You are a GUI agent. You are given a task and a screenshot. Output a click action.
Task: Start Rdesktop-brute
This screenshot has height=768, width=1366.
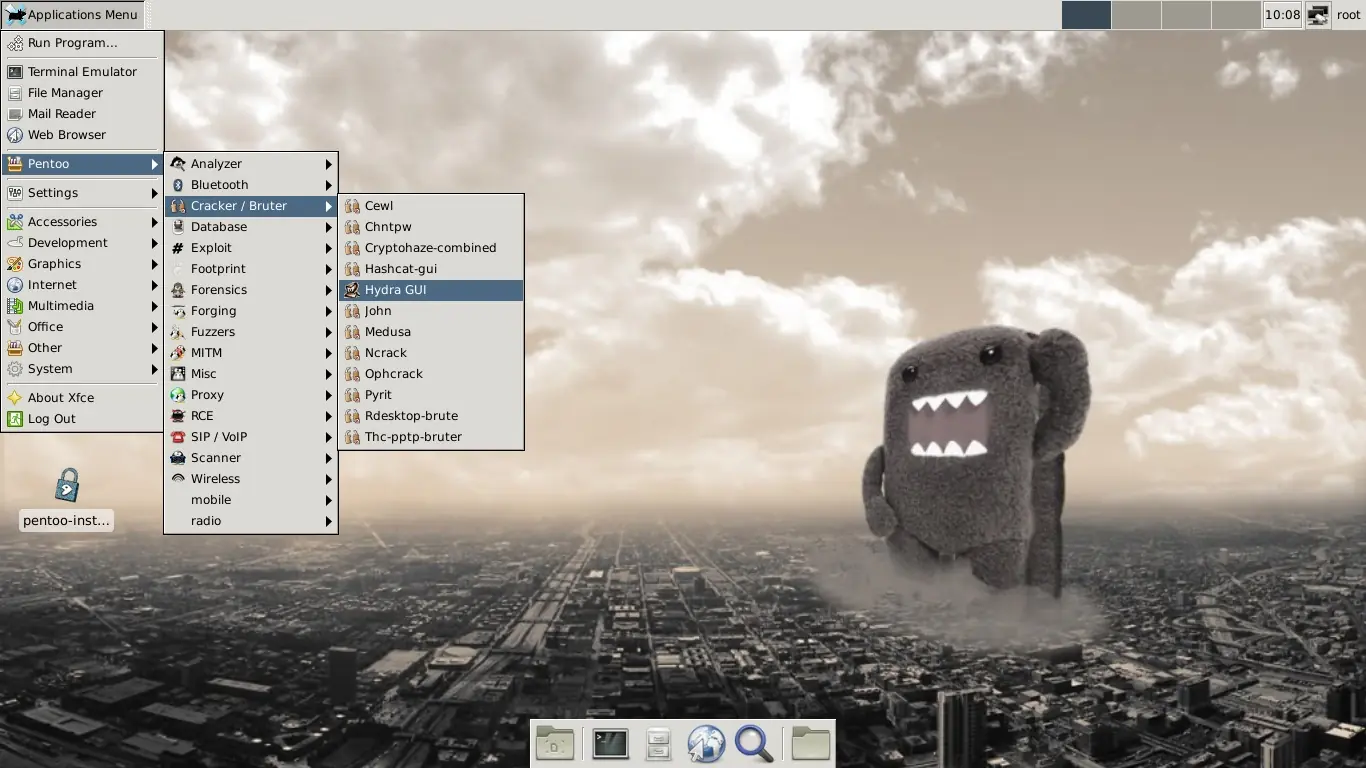tap(431, 416)
